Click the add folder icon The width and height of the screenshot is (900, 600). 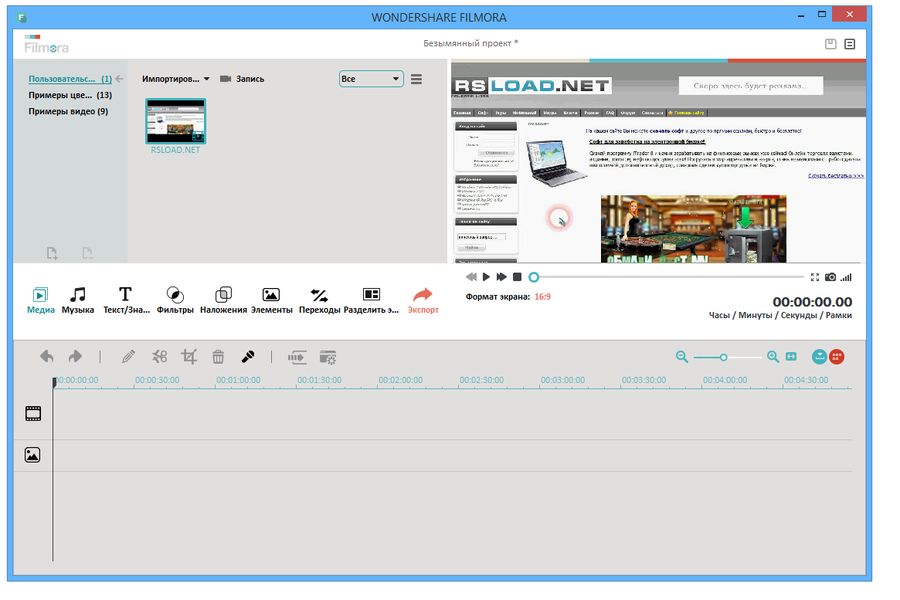coord(52,253)
